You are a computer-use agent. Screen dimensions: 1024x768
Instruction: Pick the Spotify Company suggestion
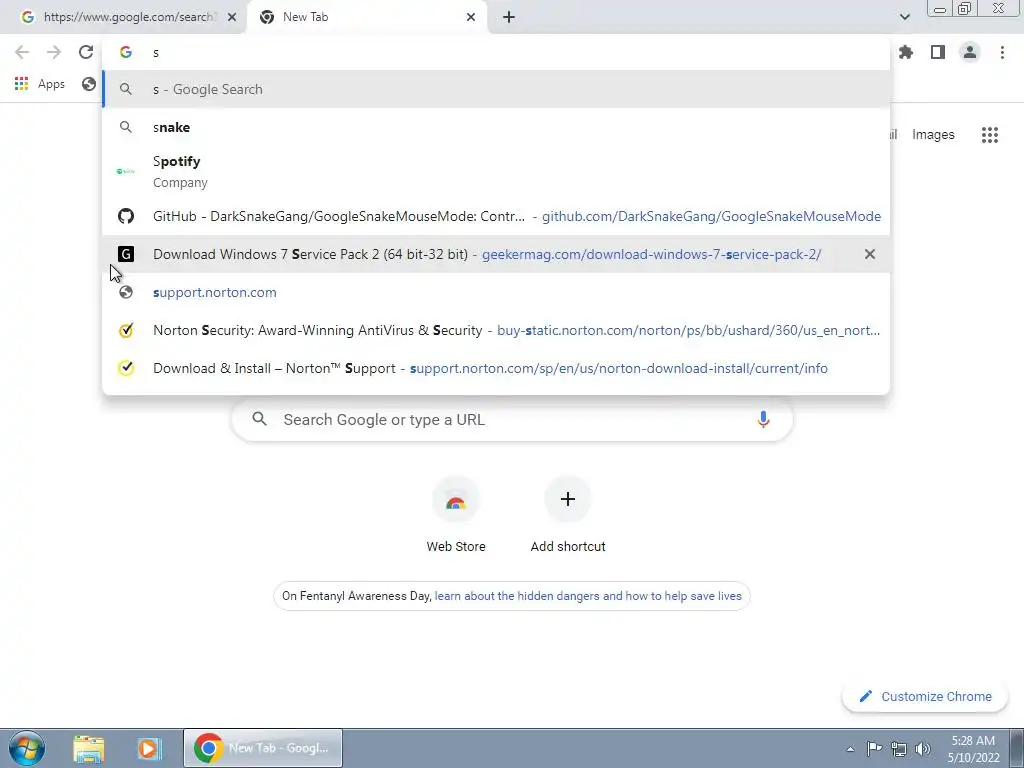[x=496, y=172]
